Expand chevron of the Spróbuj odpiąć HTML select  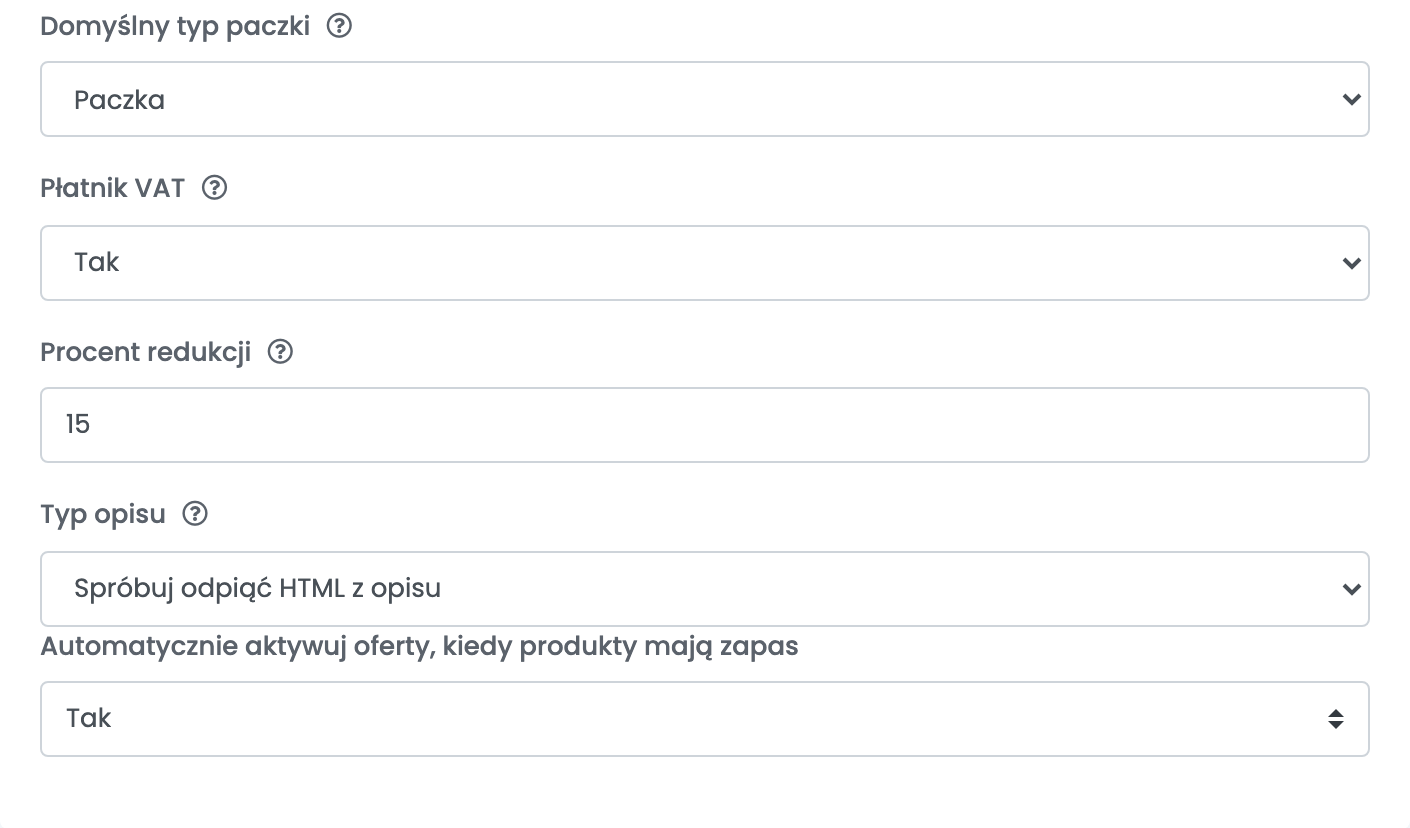click(x=1351, y=589)
